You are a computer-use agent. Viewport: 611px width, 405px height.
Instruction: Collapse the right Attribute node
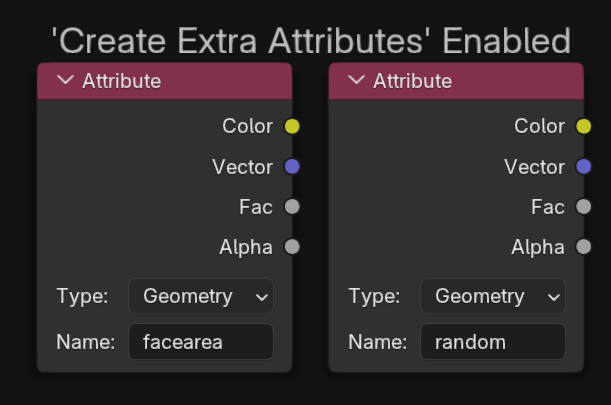[x=357, y=81]
